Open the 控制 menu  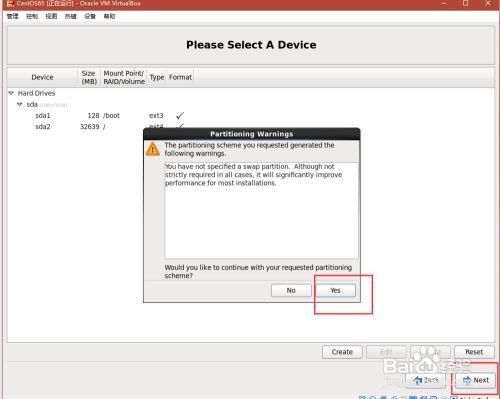click(32, 16)
